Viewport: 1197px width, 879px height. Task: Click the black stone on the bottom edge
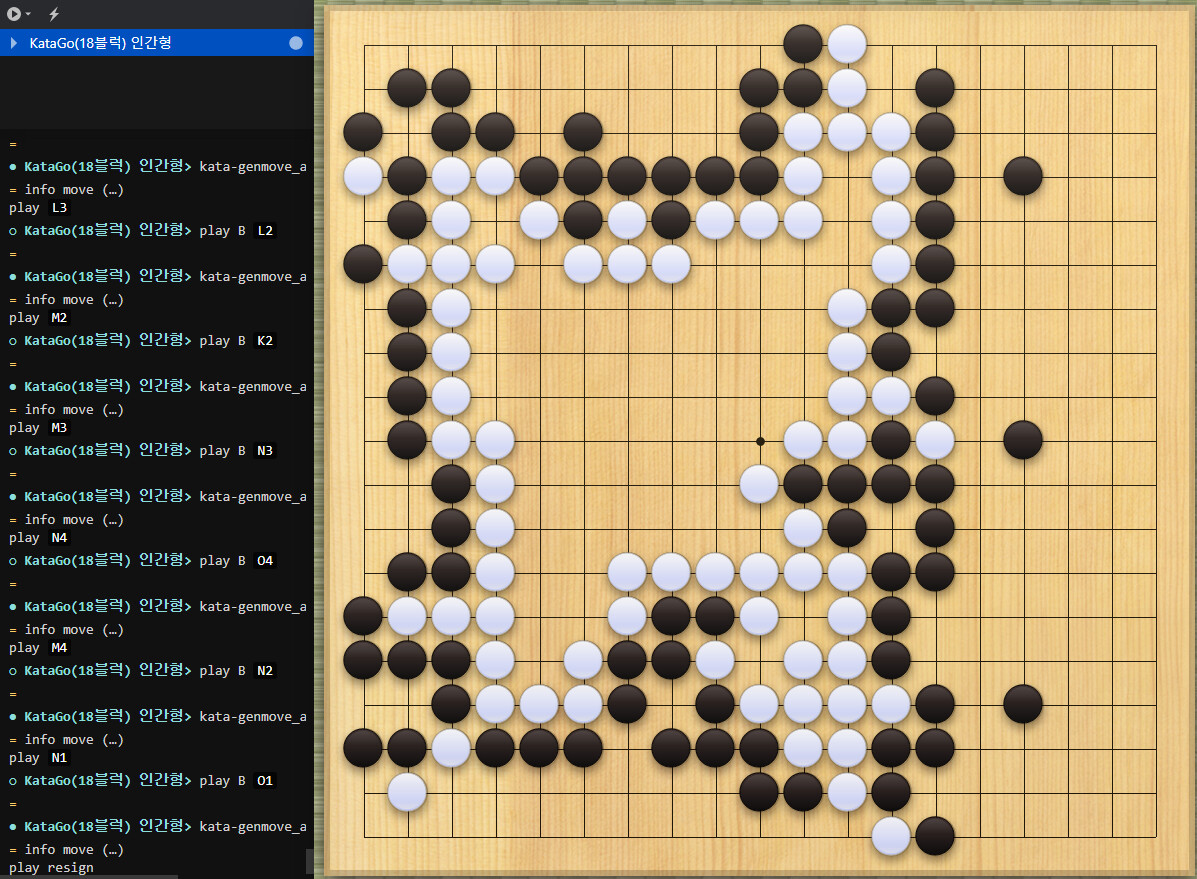tap(935, 835)
